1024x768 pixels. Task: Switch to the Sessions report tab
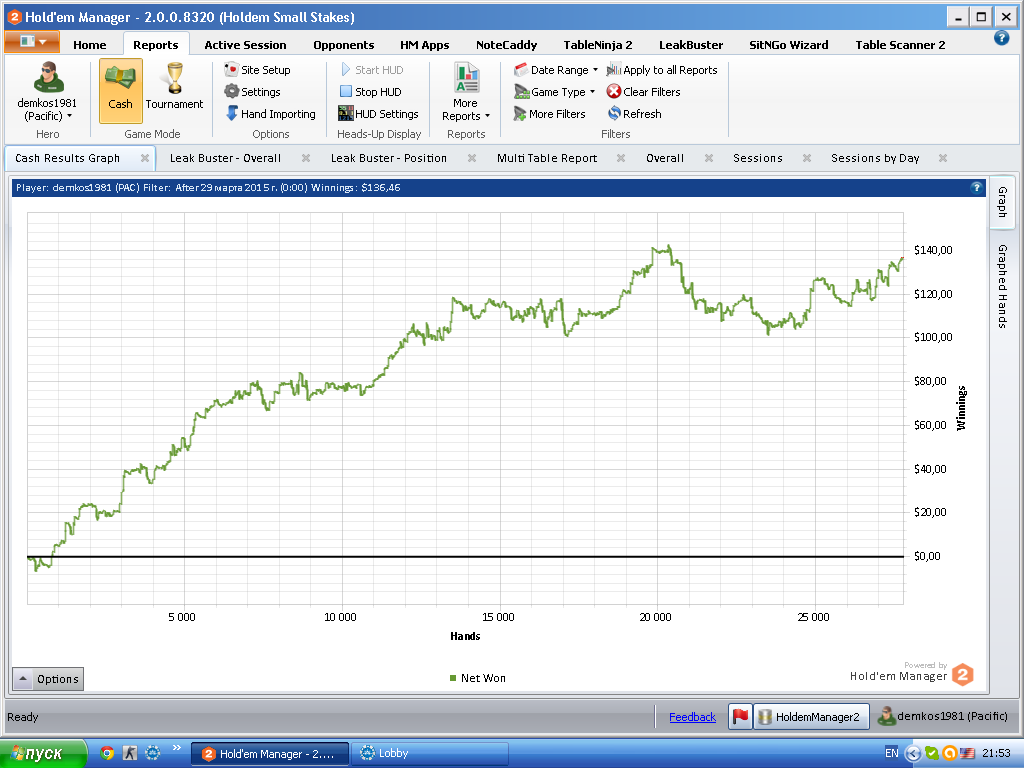coord(758,158)
